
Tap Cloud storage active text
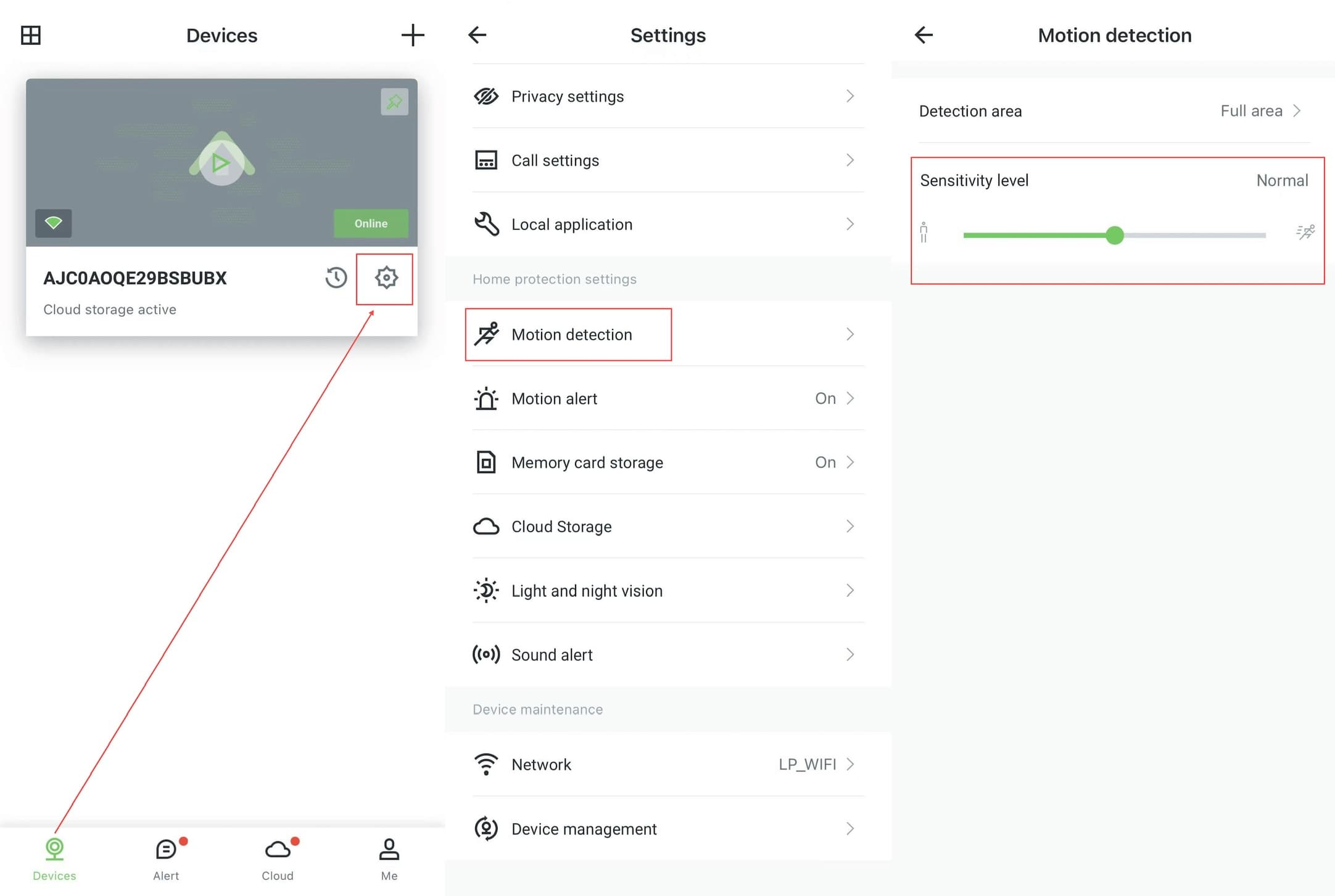click(x=110, y=310)
